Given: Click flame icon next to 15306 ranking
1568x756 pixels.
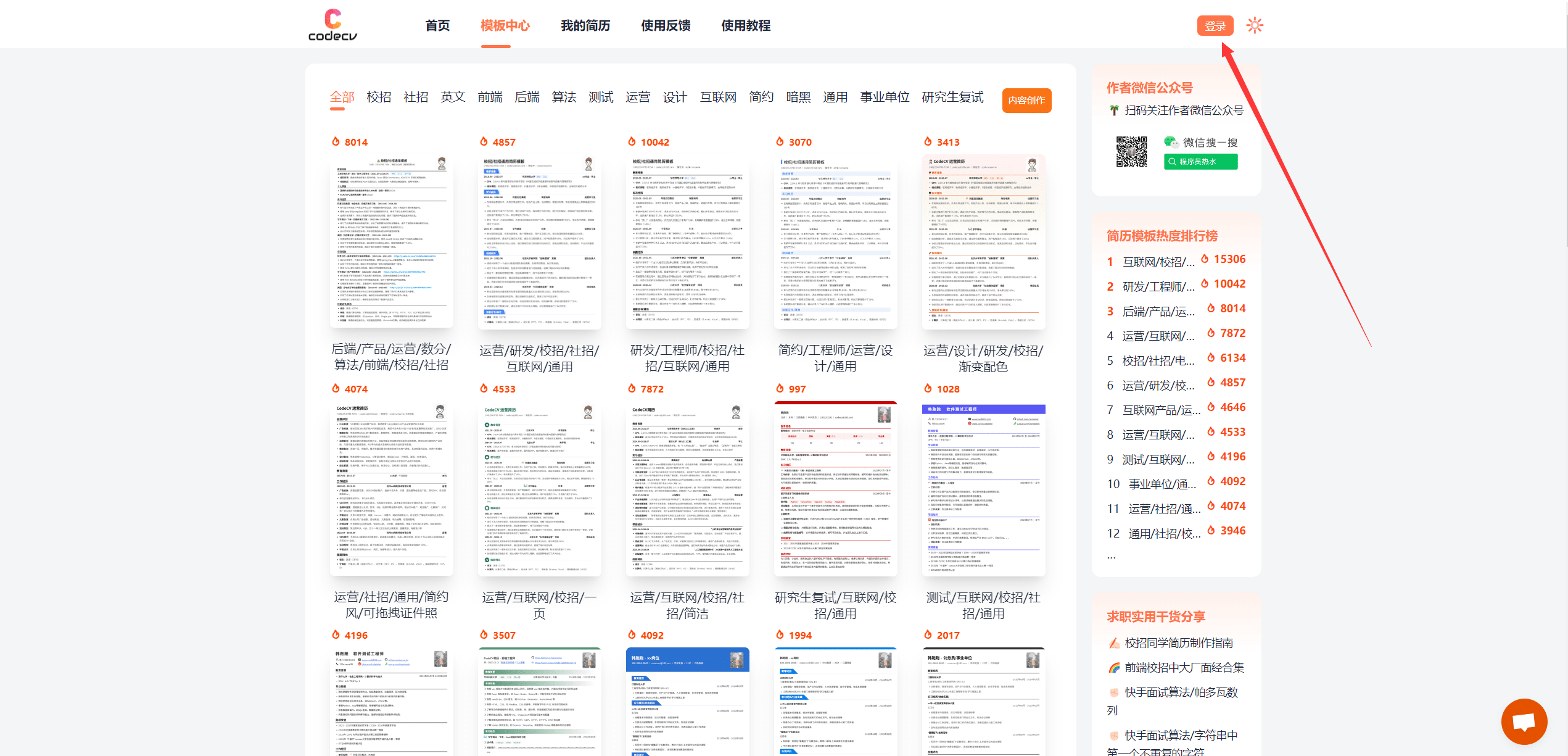Looking at the screenshot, I should point(1205,259).
